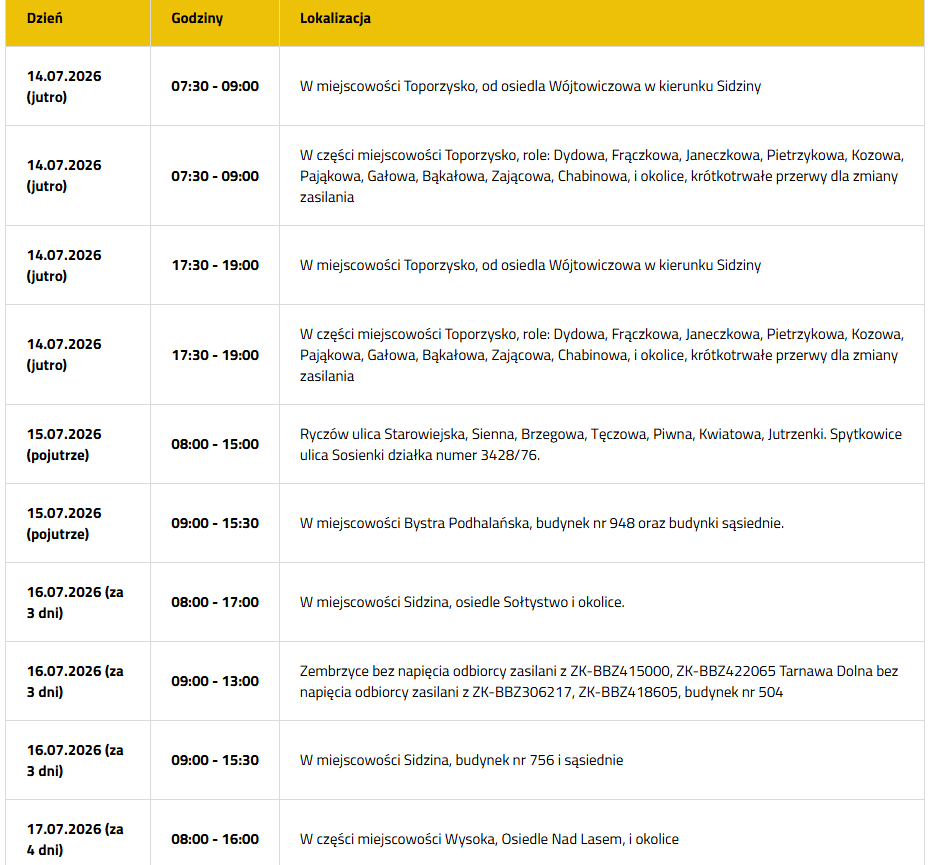Click Zembrzyce bez napięcia location text
The height and width of the screenshot is (865, 931).
tap(599, 682)
